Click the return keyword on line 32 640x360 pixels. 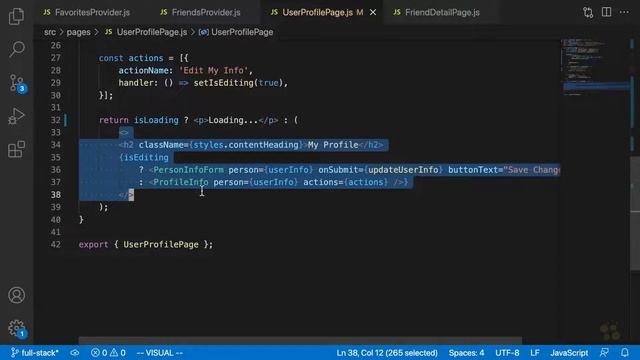click(x=113, y=120)
